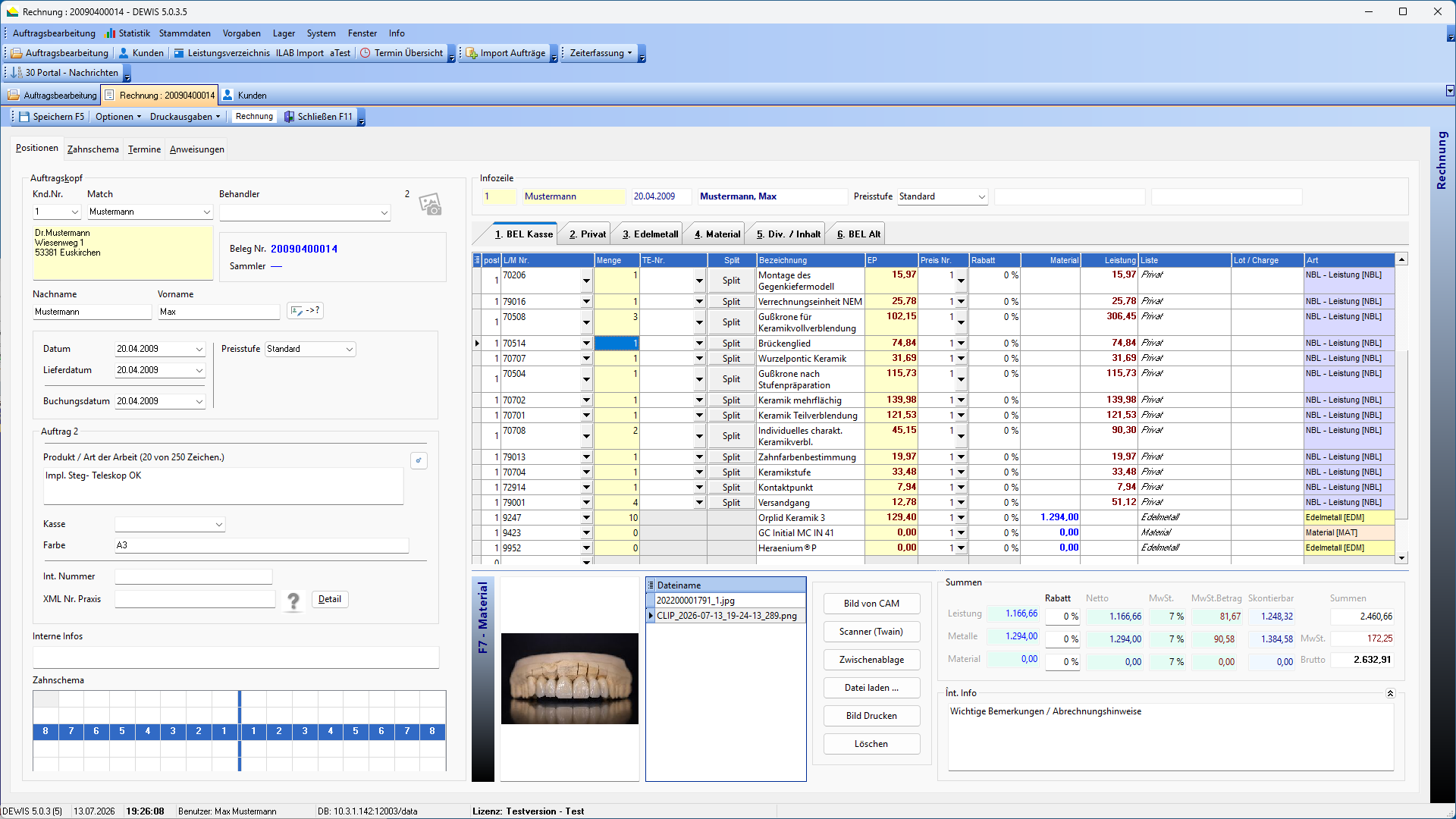1456x819 pixels.
Task: Click the table scrollbar down arrow
Action: click(x=1401, y=558)
